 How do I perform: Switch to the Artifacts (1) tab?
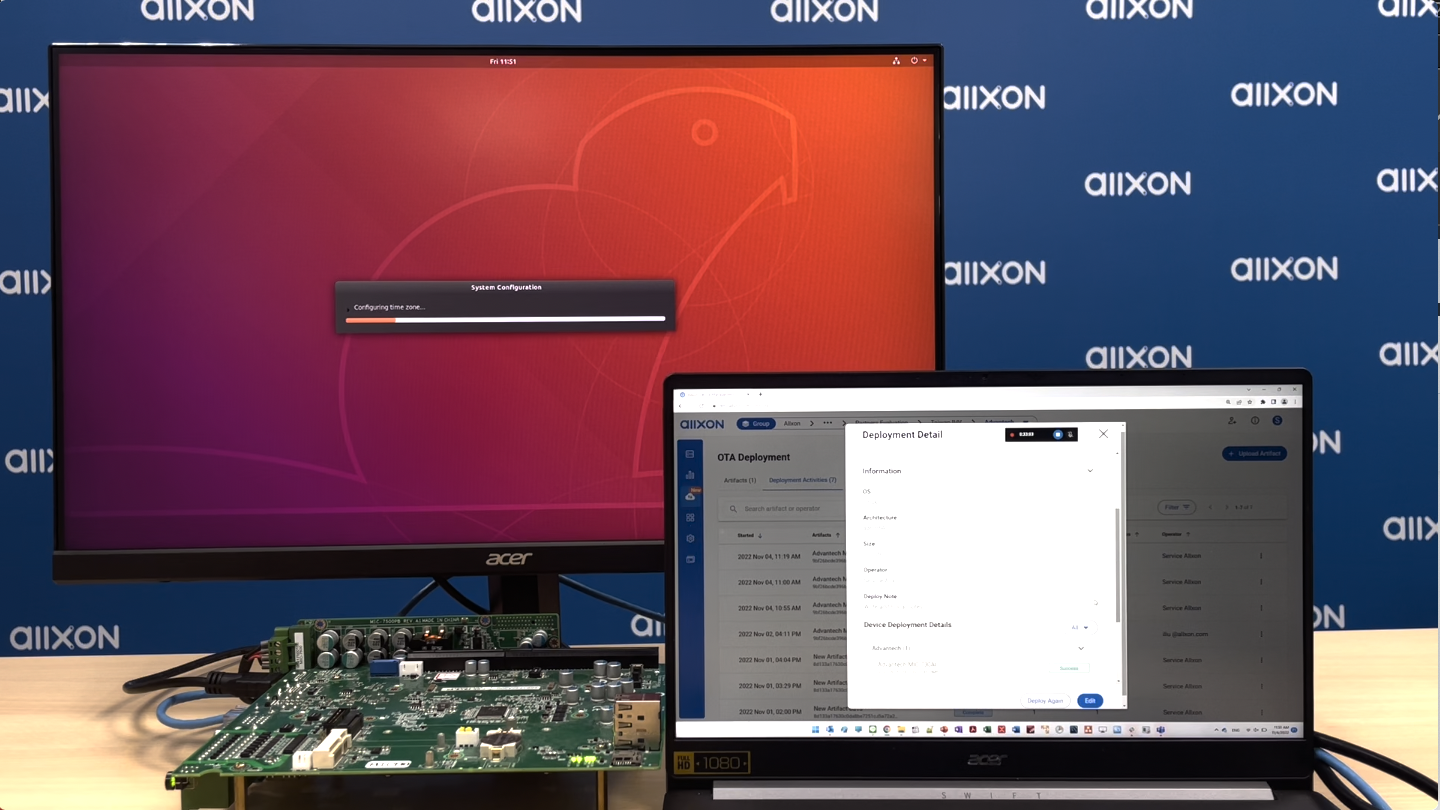(x=739, y=480)
